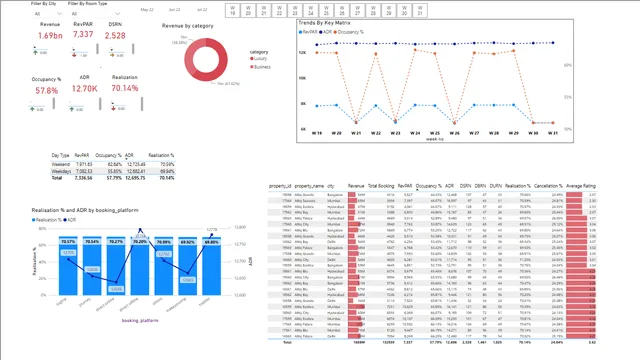This screenshot has height=360, width=640.
Task: Click the green up arrow under Occupancy % card
Action: tap(32, 109)
